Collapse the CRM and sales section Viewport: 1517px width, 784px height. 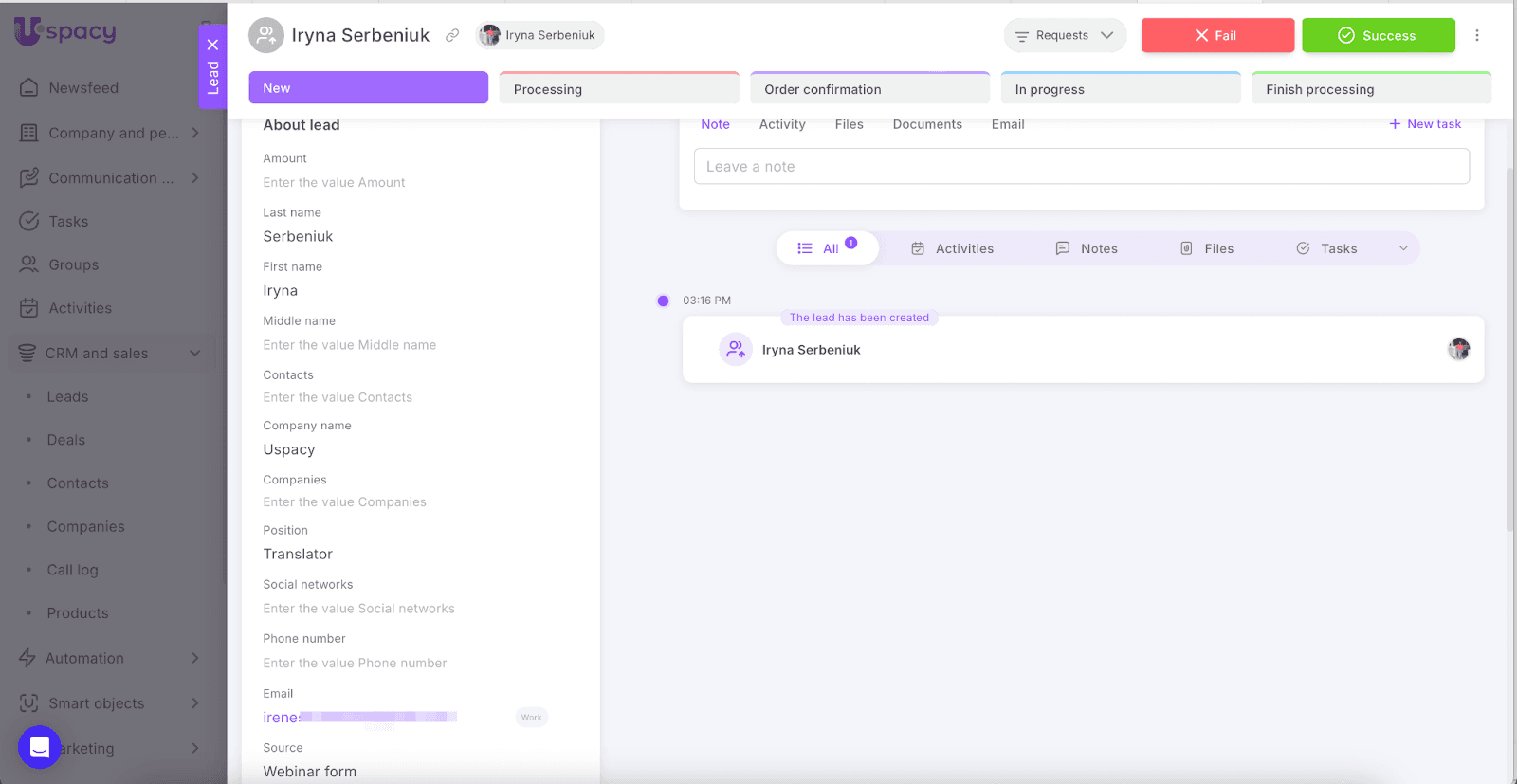tap(194, 353)
